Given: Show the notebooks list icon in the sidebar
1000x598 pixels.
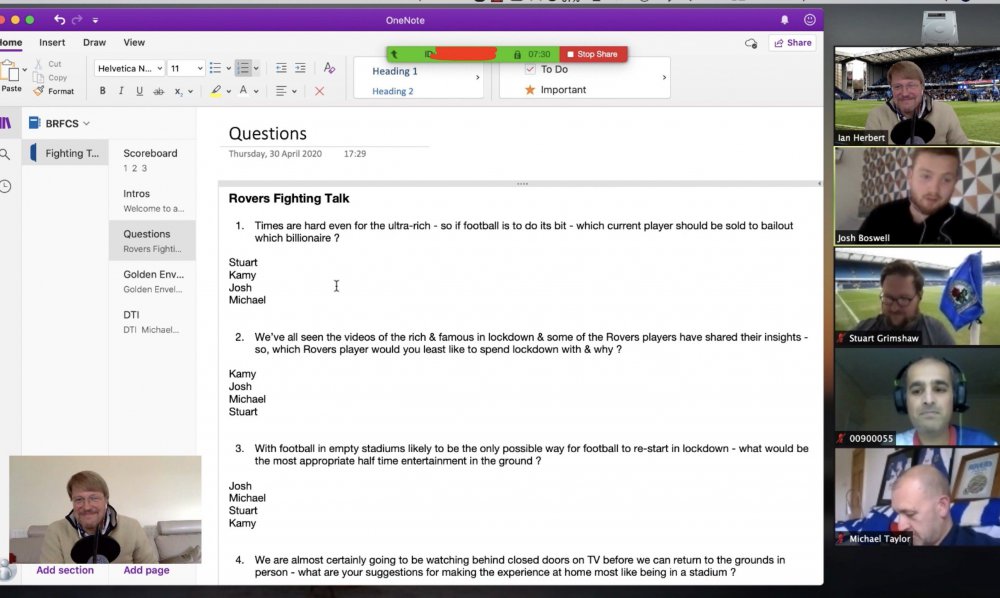Looking at the screenshot, I should [6, 123].
